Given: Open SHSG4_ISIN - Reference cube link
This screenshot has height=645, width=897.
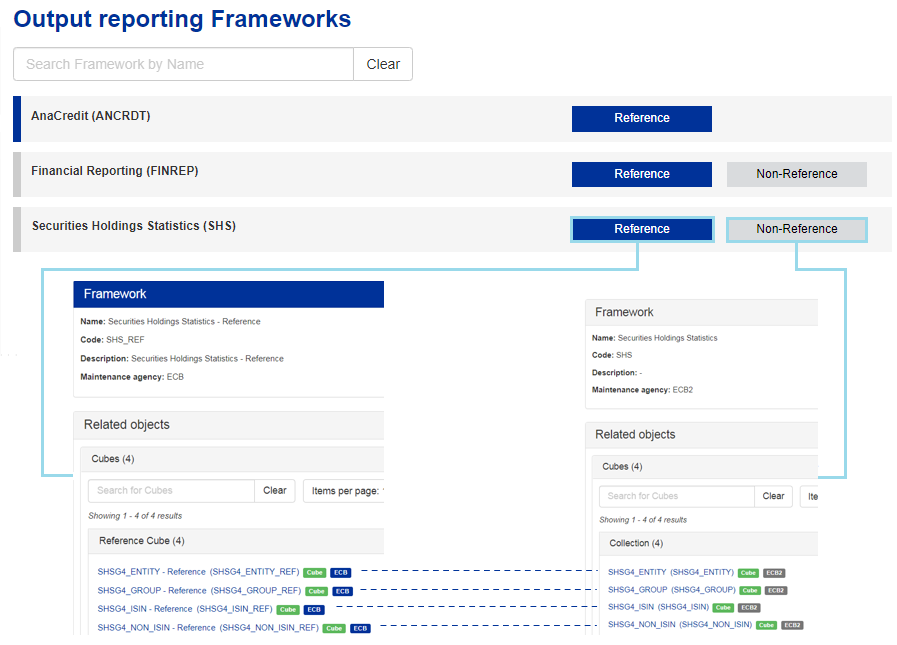Looking at the screenshot, I should coord(185,609).
